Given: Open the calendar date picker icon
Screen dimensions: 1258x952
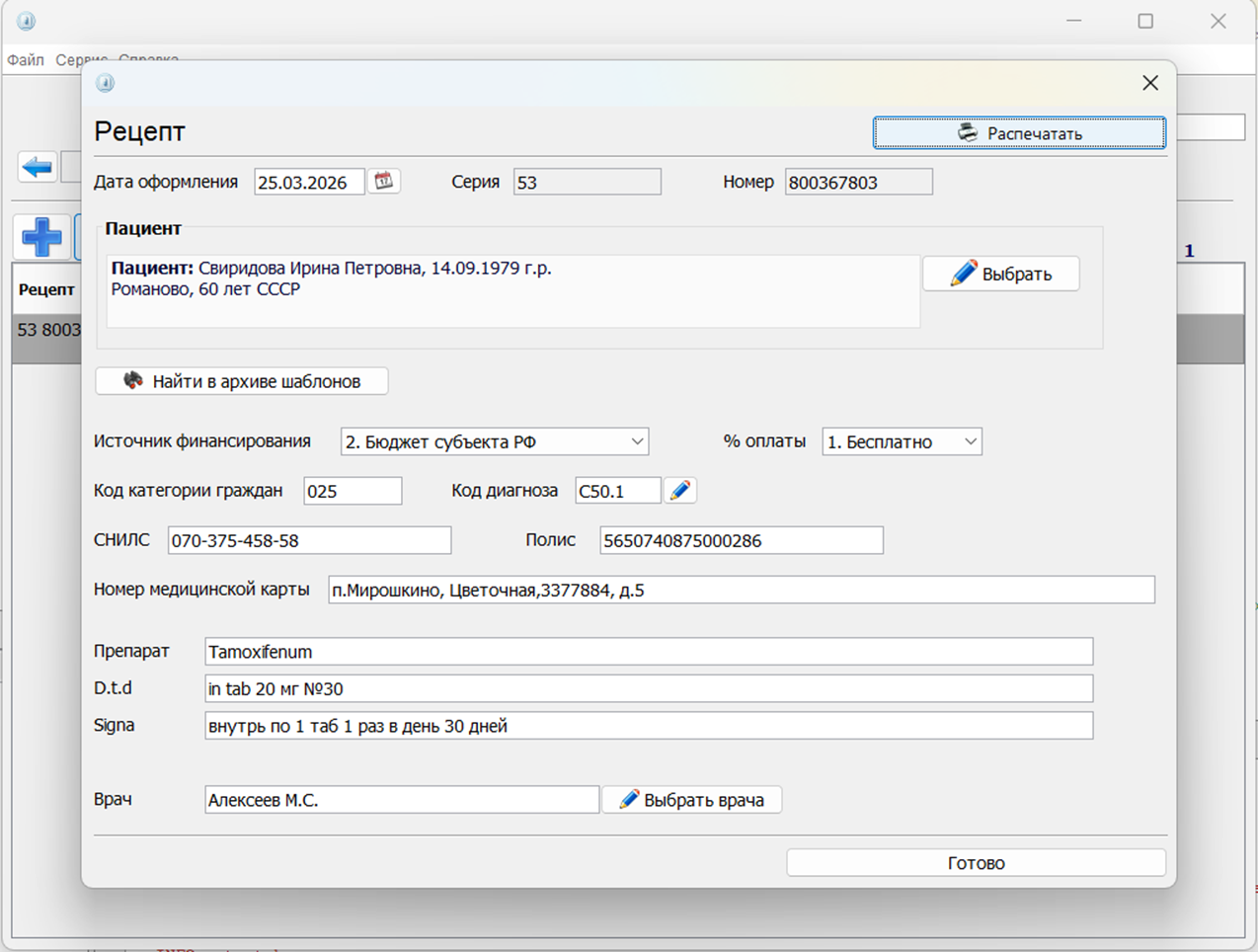Looking at the screenshot, I should [383, 181].
